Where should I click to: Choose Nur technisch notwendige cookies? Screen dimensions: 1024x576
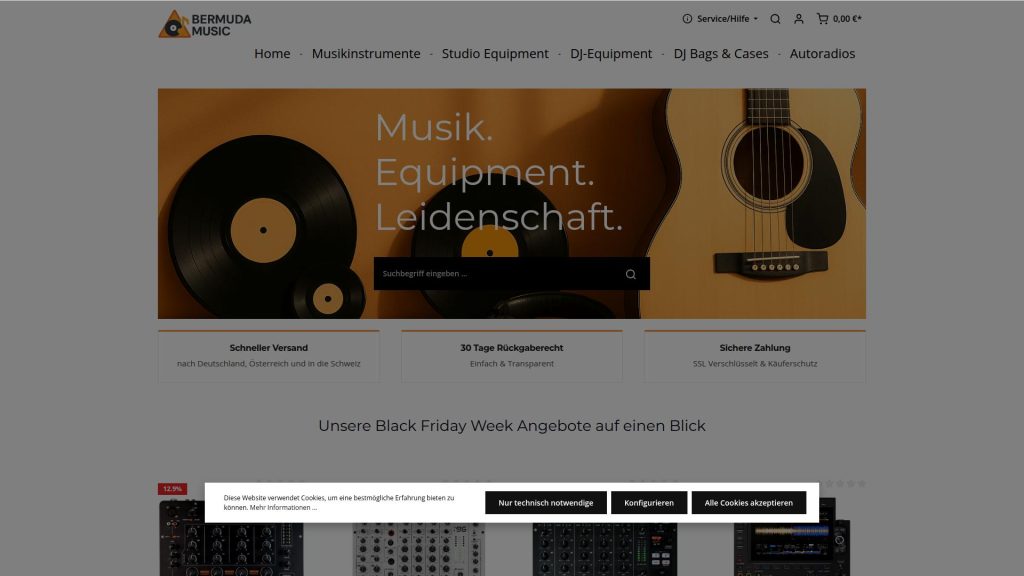[546, 502]
